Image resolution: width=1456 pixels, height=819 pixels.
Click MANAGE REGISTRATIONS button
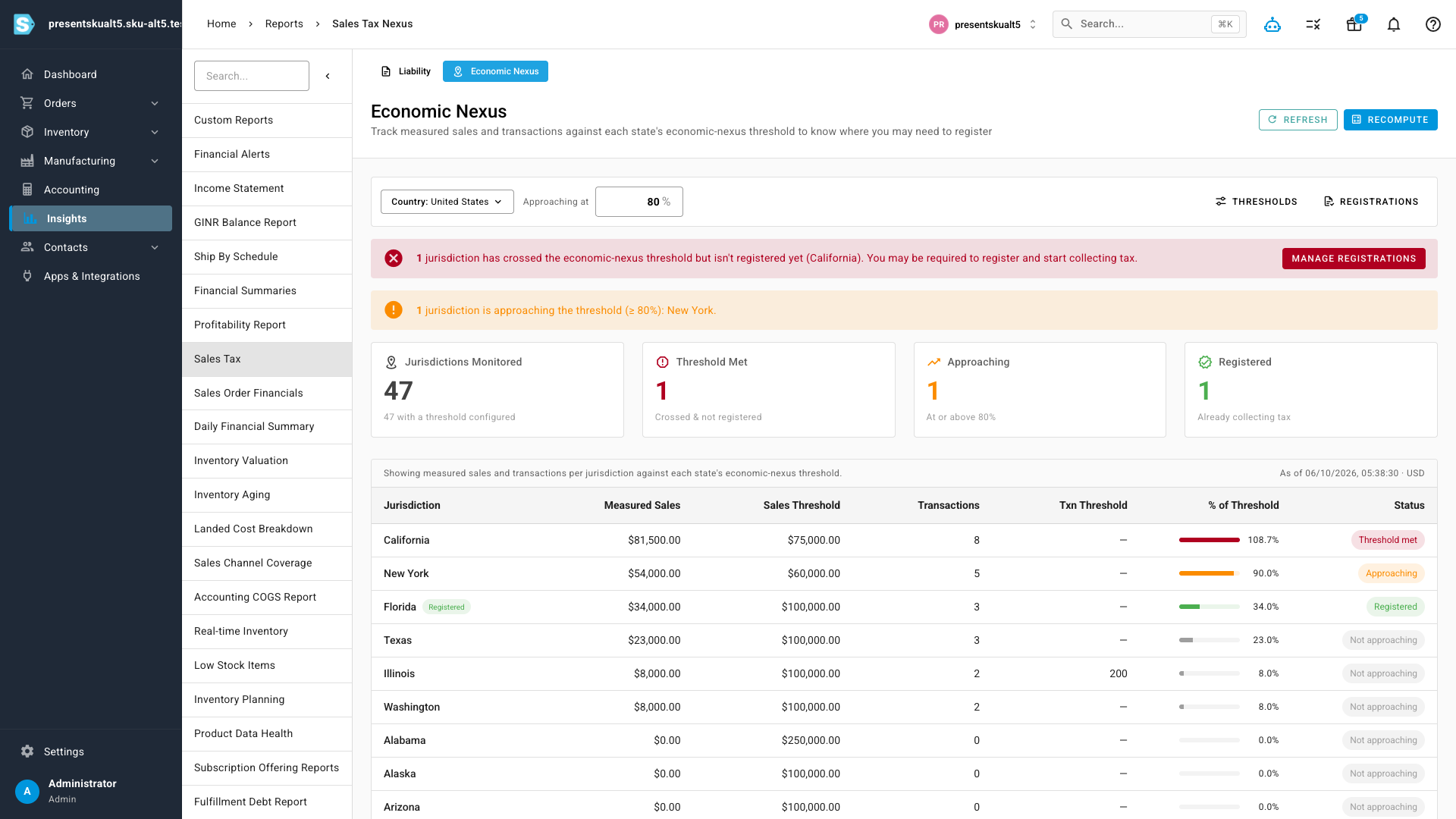[1354, 259]
